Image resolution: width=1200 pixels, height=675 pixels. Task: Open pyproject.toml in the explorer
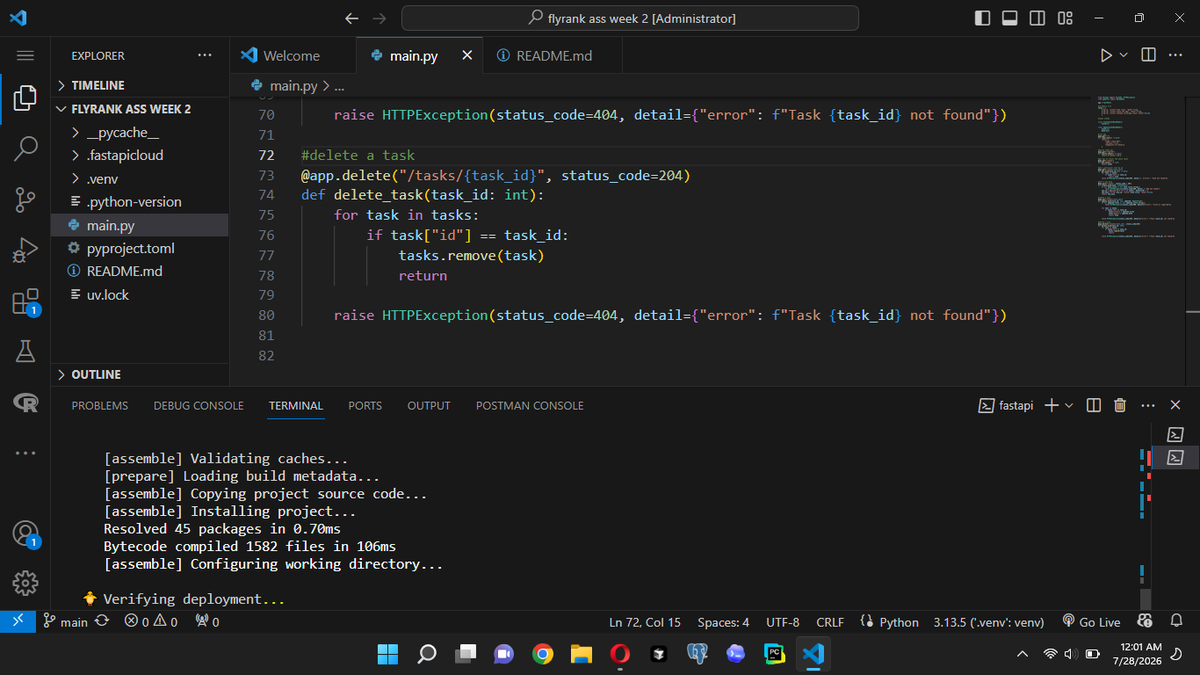coord(141,248)
